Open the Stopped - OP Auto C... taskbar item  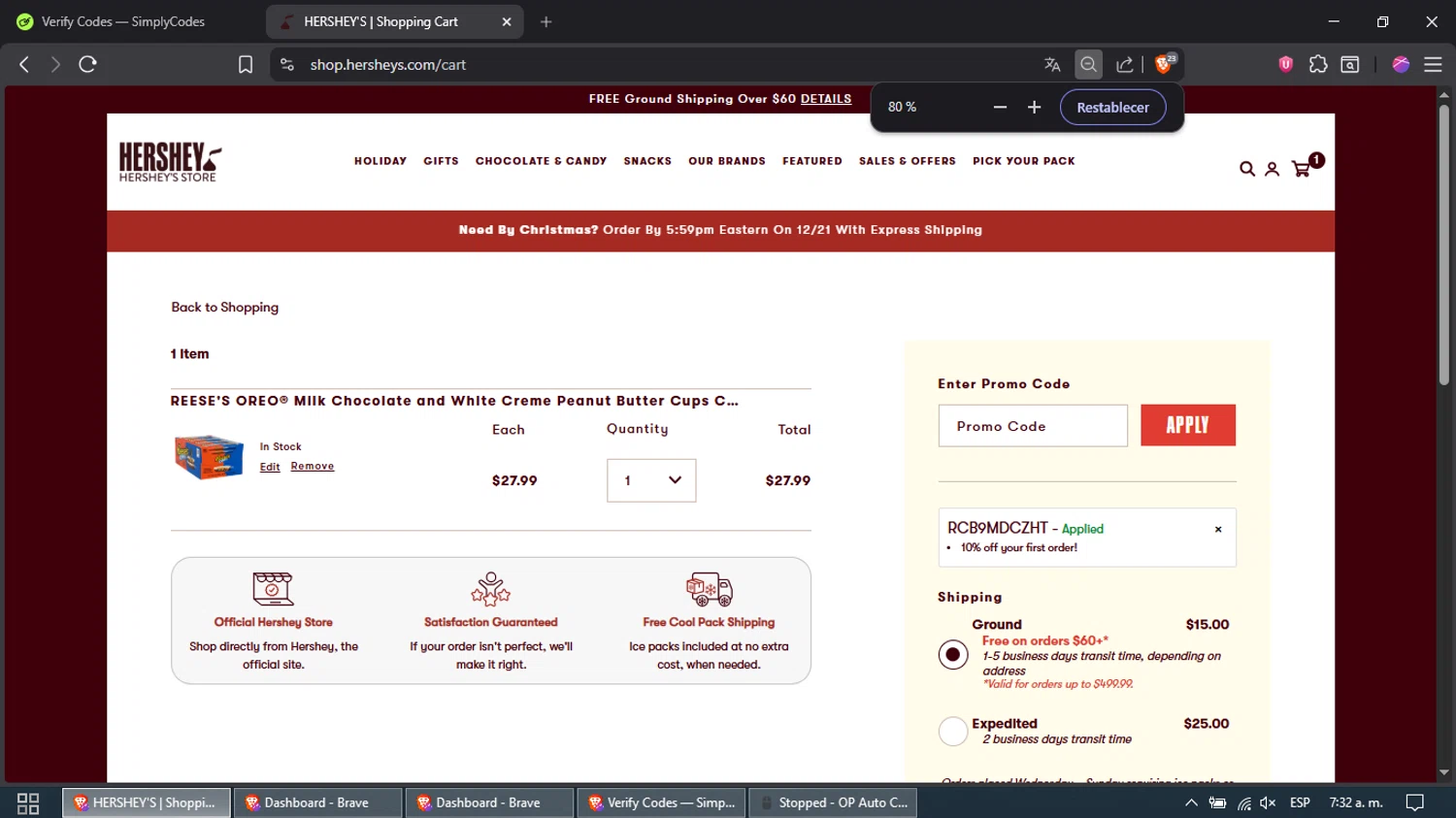[834, 802]
